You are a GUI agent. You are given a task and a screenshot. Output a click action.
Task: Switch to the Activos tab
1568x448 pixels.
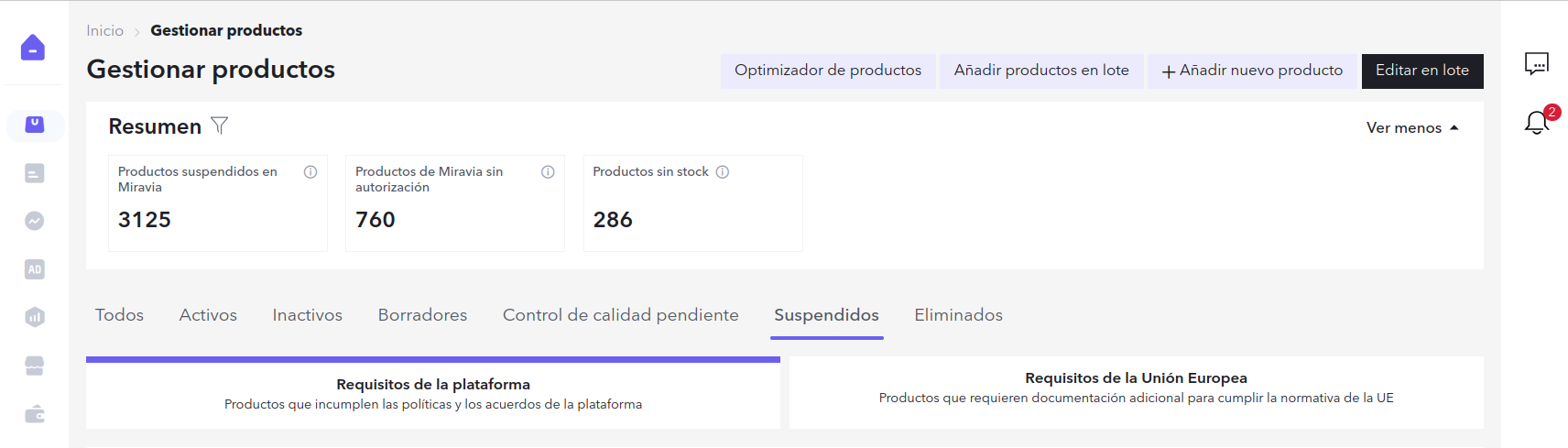(208, 315)
